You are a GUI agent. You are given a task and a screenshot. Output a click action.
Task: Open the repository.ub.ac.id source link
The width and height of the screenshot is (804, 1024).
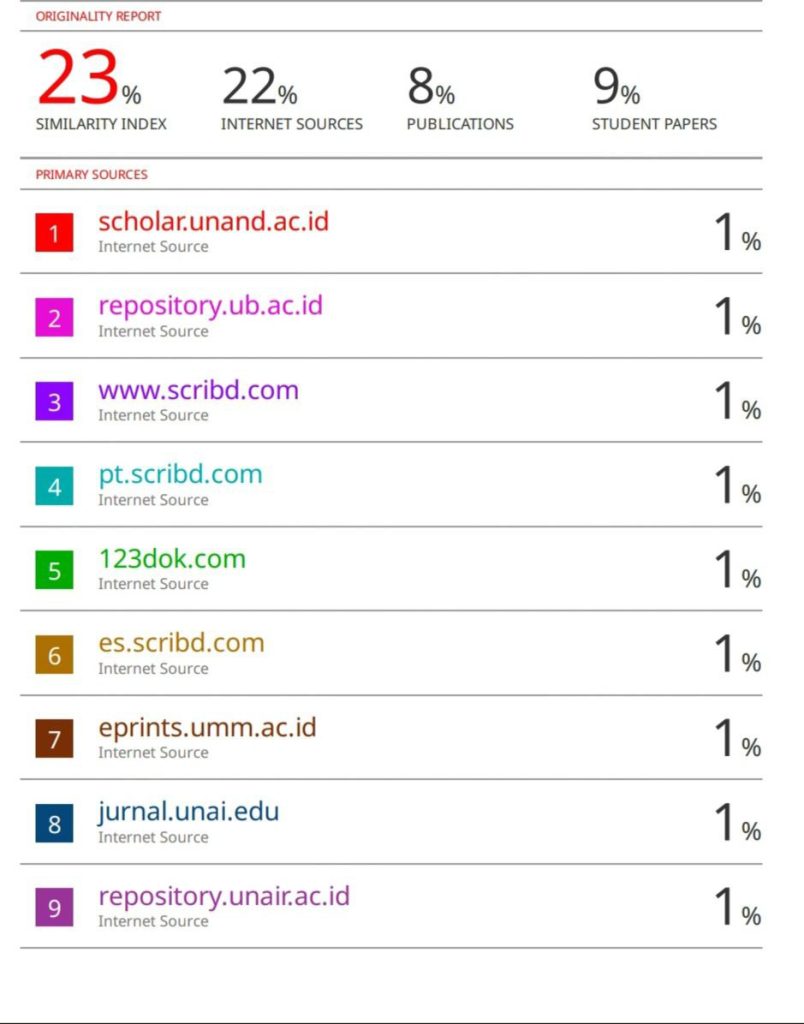click(x=210, y=306)
